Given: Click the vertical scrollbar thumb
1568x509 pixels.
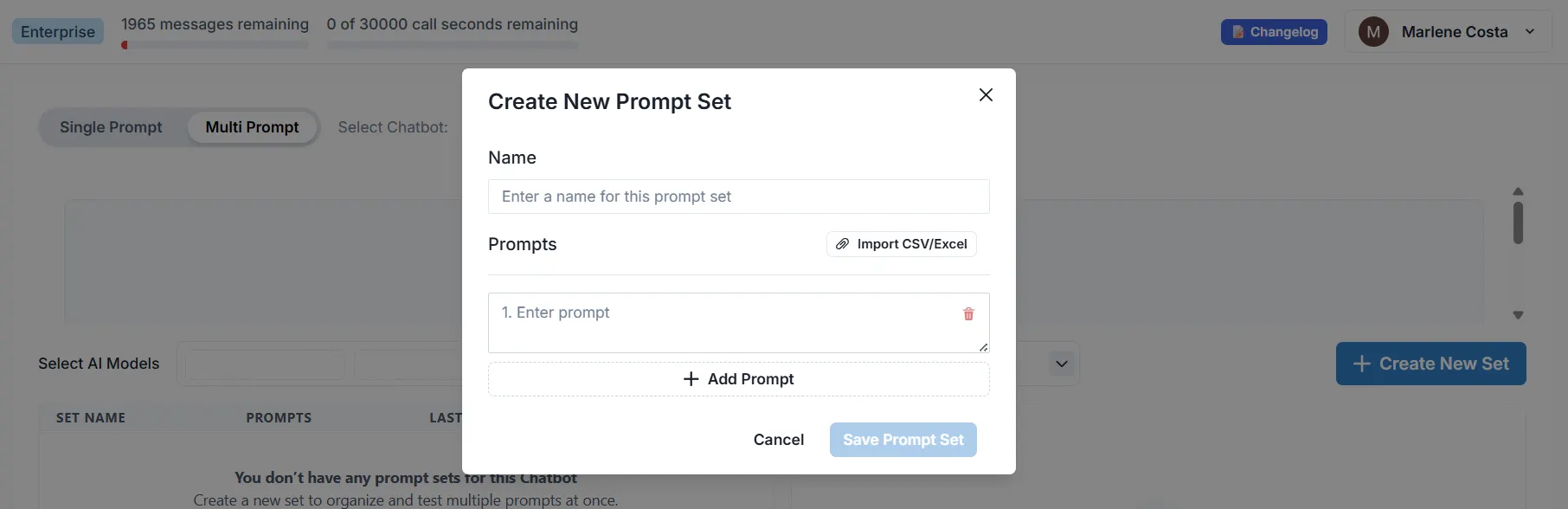Looking at the screenshot, I should tap(1518, 222).
